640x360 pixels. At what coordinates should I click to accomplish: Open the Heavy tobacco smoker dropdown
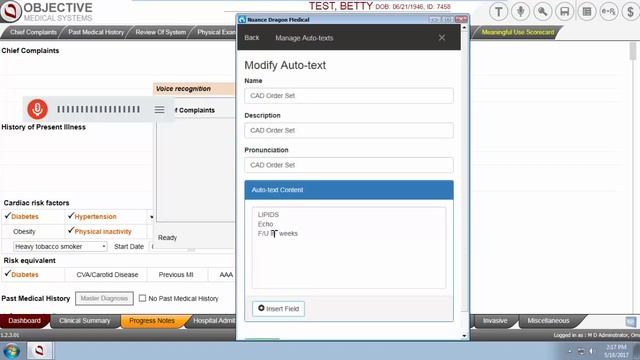60,247
